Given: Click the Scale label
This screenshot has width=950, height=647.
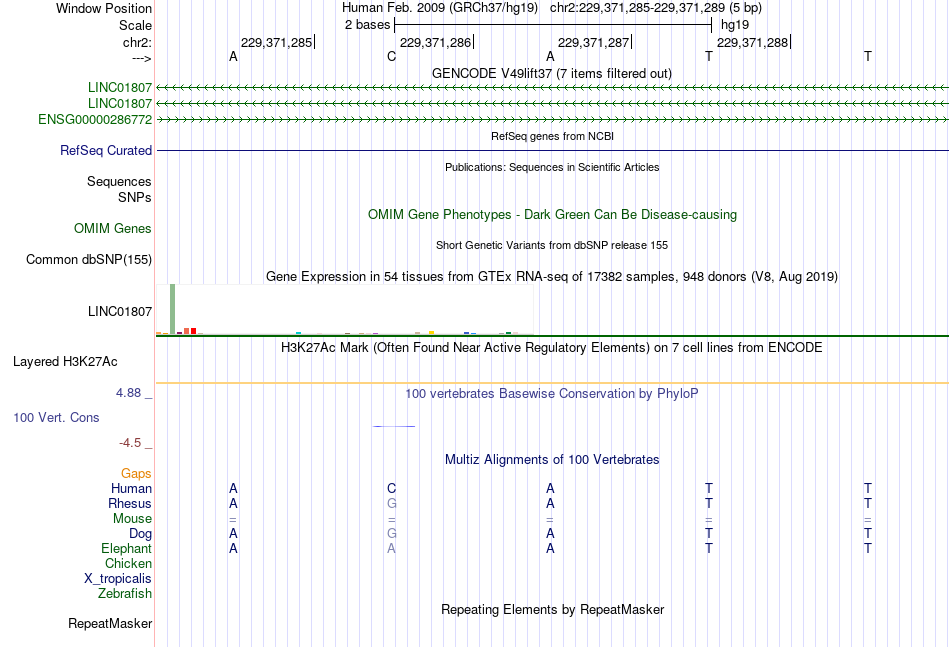Looking at the screenshot, I should pyautogui.click(x=135, y=25).
